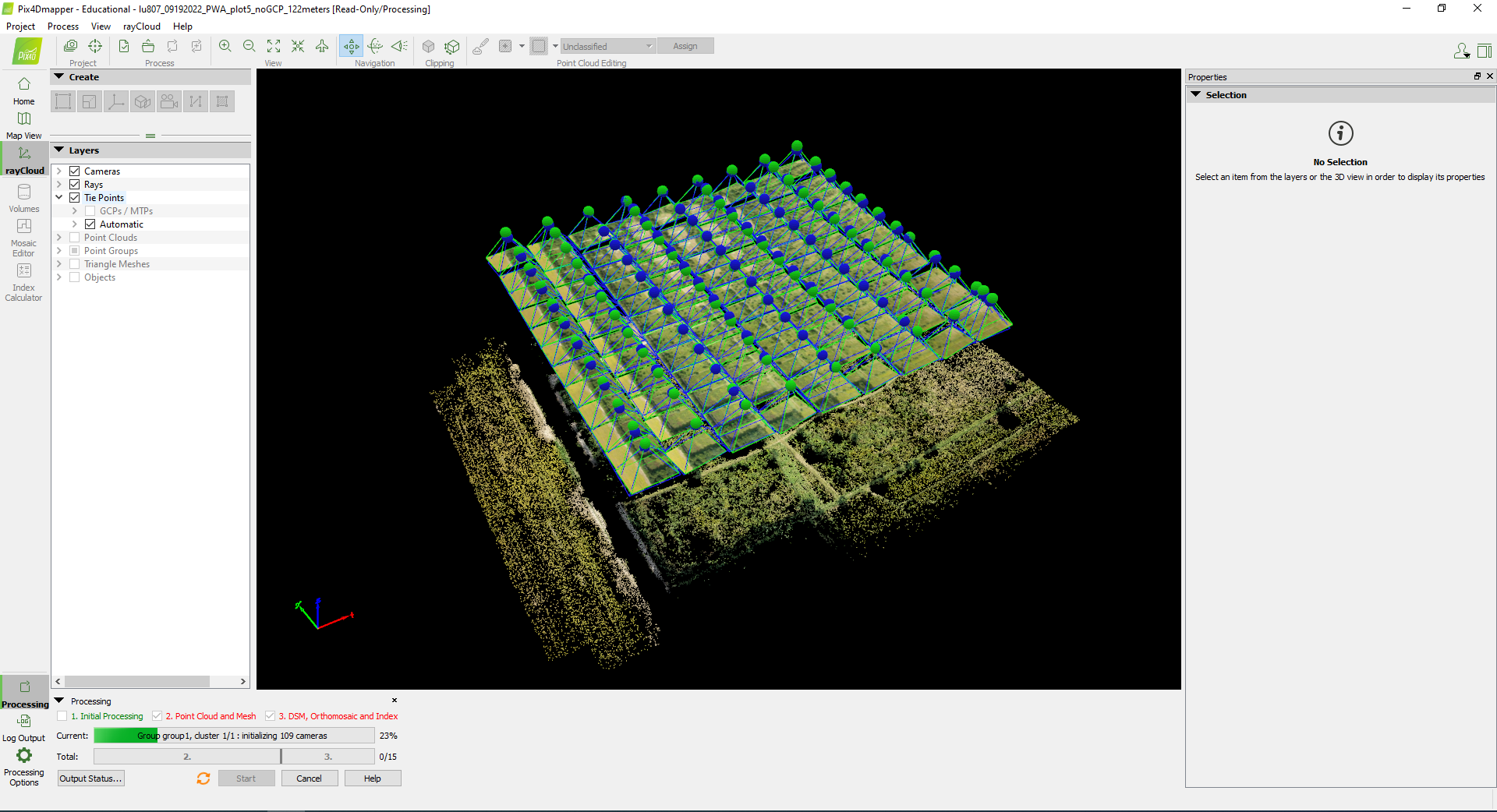This screenshot has width=1497, height=812.
Task: Switch to top view airplane icon
Action: (x=322, y=46)
